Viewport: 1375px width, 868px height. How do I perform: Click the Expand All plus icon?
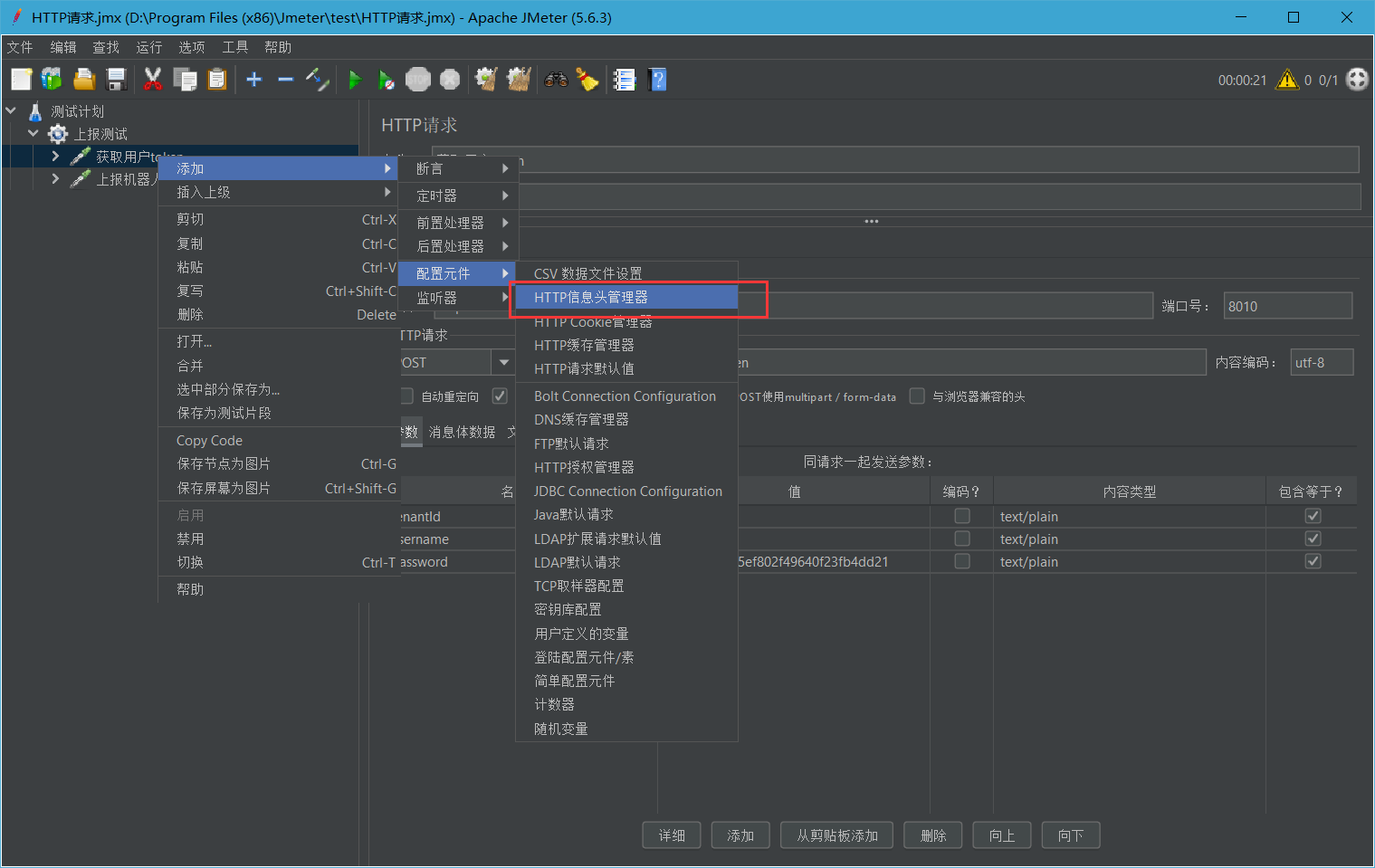click(x=254, y=80)
